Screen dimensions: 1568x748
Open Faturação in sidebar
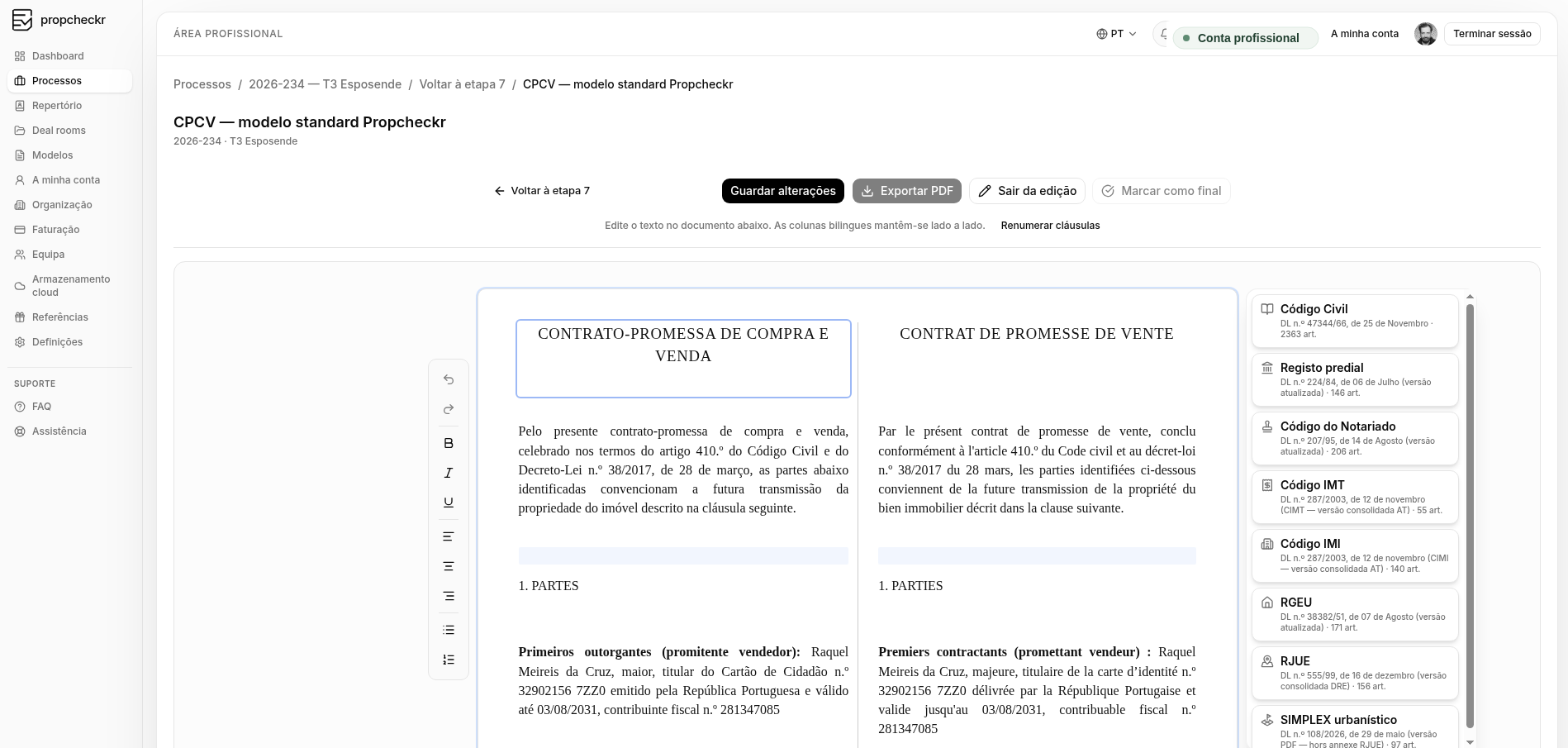tap(69, 230)
